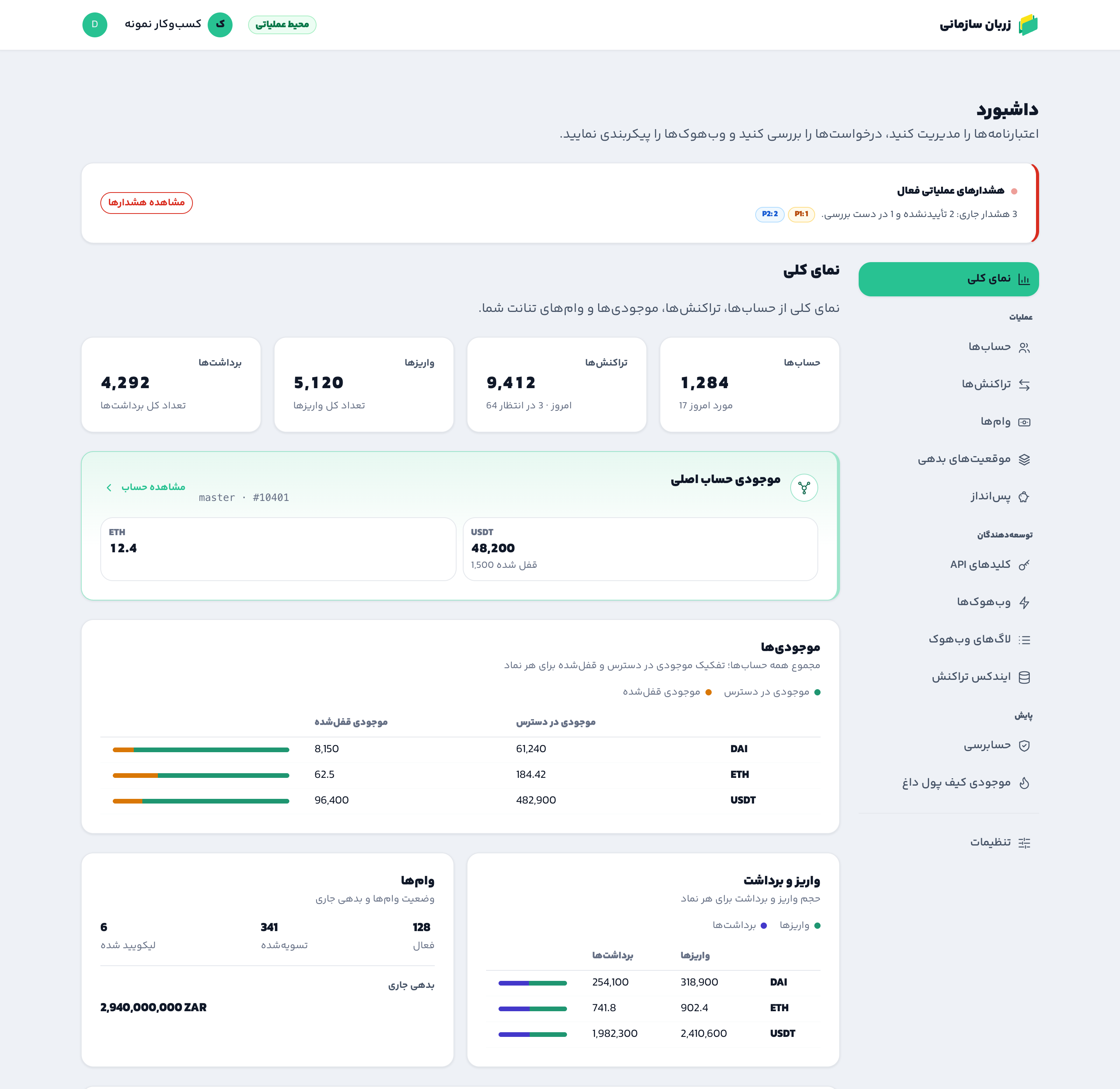Click the کلیدهای API key icon

coord(1024,565)
